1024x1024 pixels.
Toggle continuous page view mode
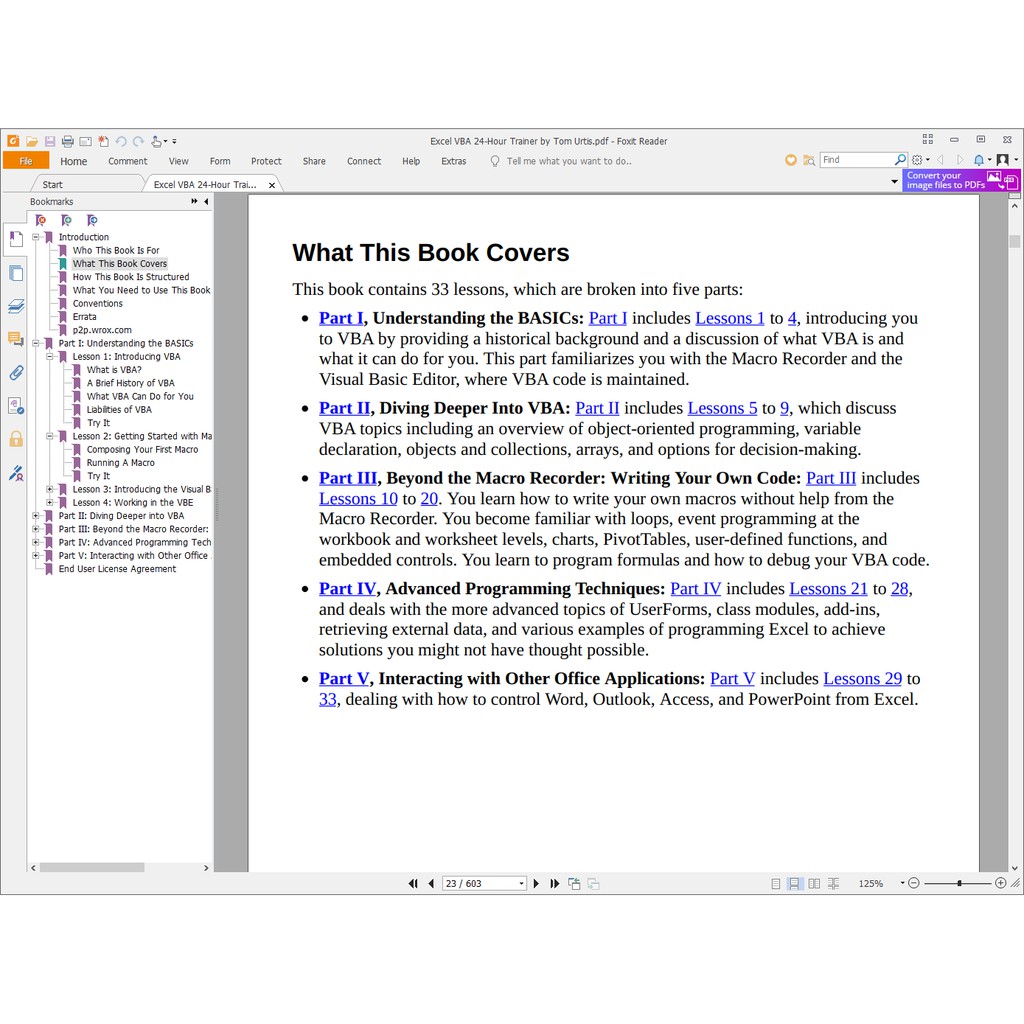click(x=794, y=884)
